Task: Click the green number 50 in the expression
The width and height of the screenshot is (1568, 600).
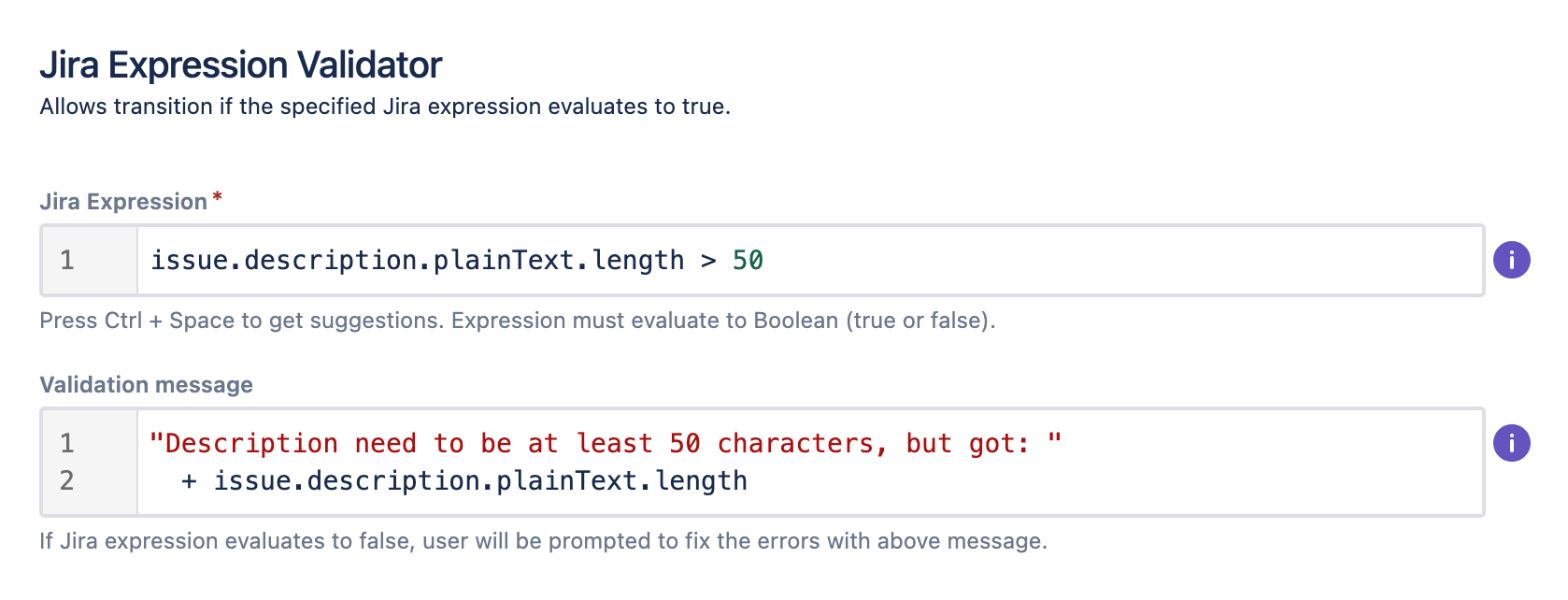Action: click(x=748, y=261)
